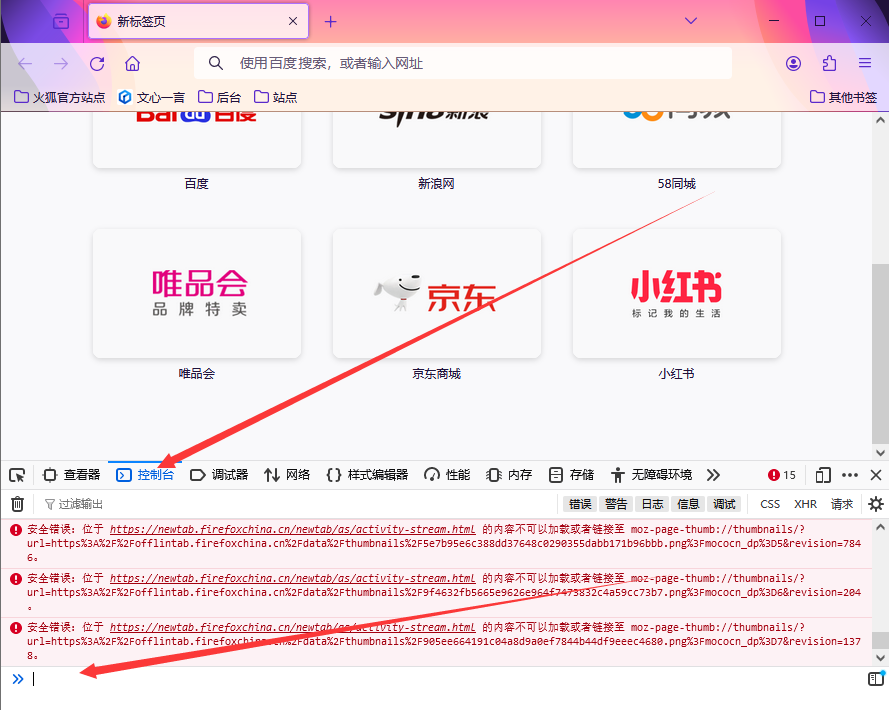Open console settings gear
The width and height of the screenshot is (889, 710).
click(x=875, y=504)
